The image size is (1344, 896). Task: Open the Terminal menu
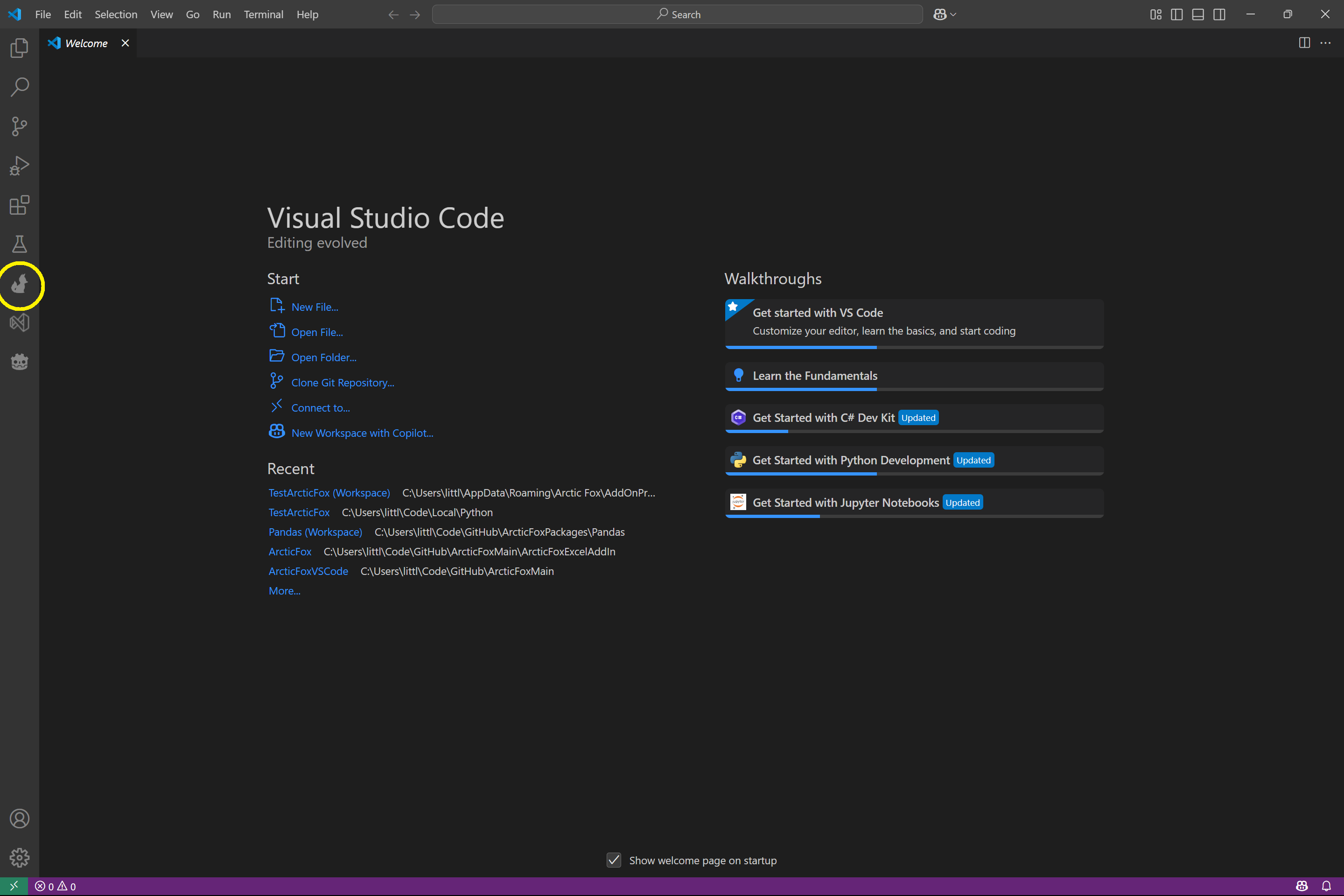(x=263, y=14)
